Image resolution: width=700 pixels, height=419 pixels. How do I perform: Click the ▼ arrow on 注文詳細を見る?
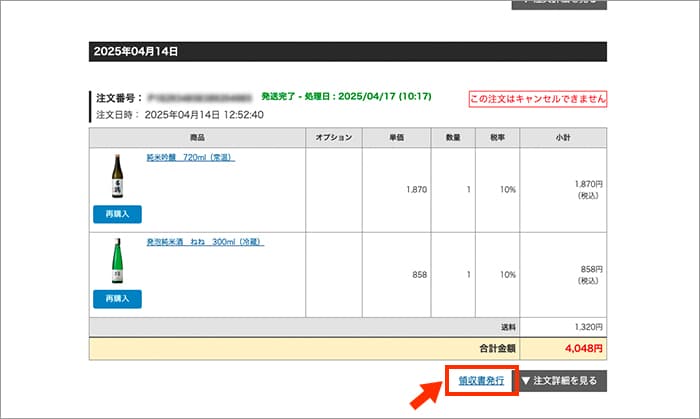(526, 381)
